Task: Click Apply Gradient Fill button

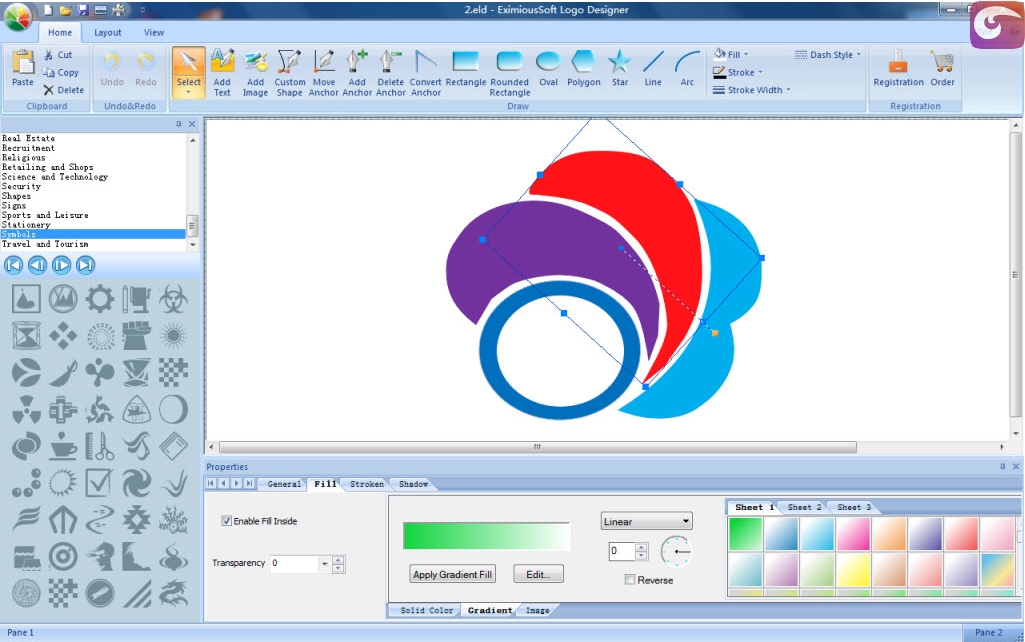Action: (x=452, y=575)
